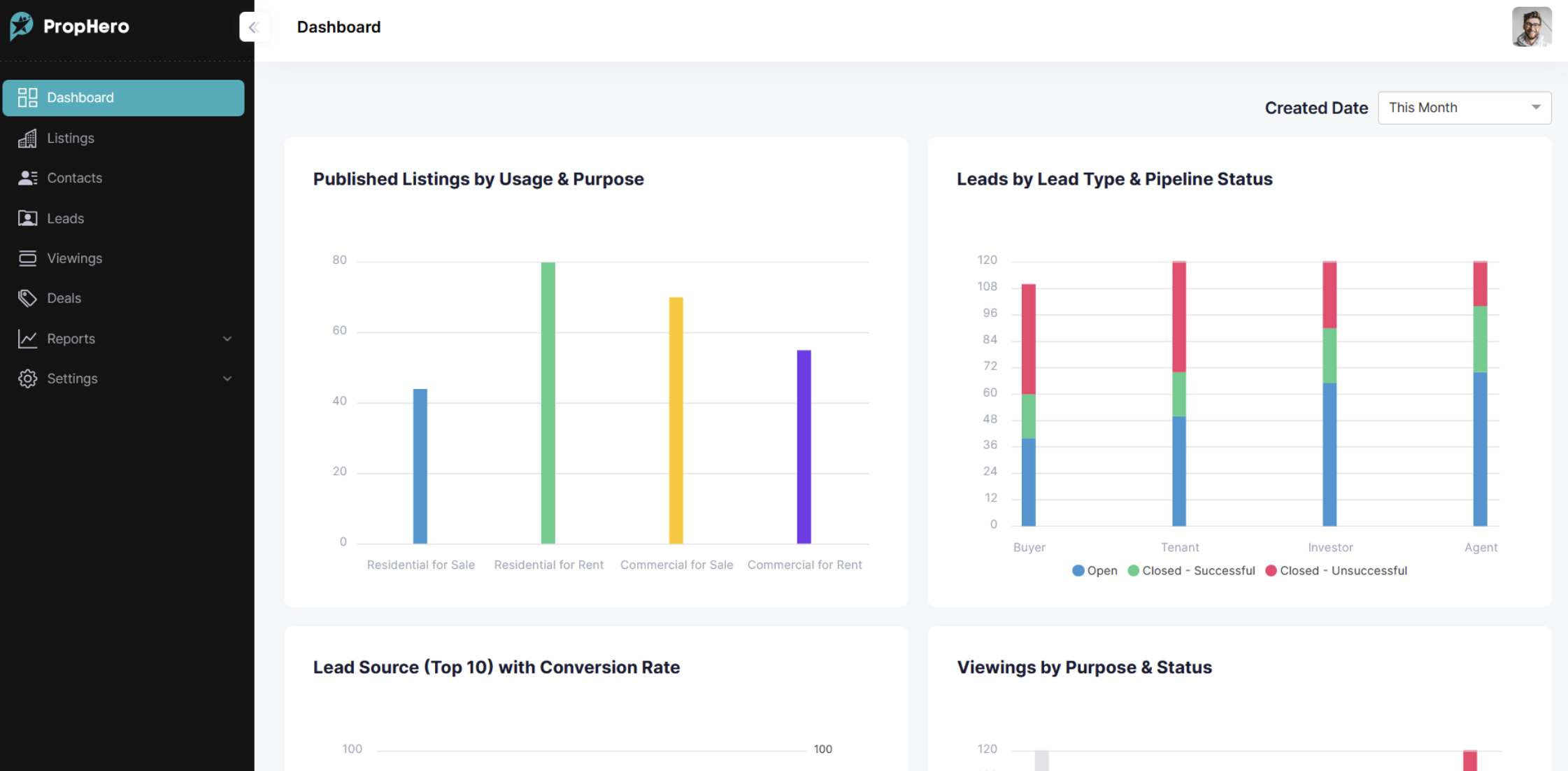This screenshot has width=1568, height=771.
Task: Toggle the Open series in the leads legend
Action: click(x=1094, y=570)
